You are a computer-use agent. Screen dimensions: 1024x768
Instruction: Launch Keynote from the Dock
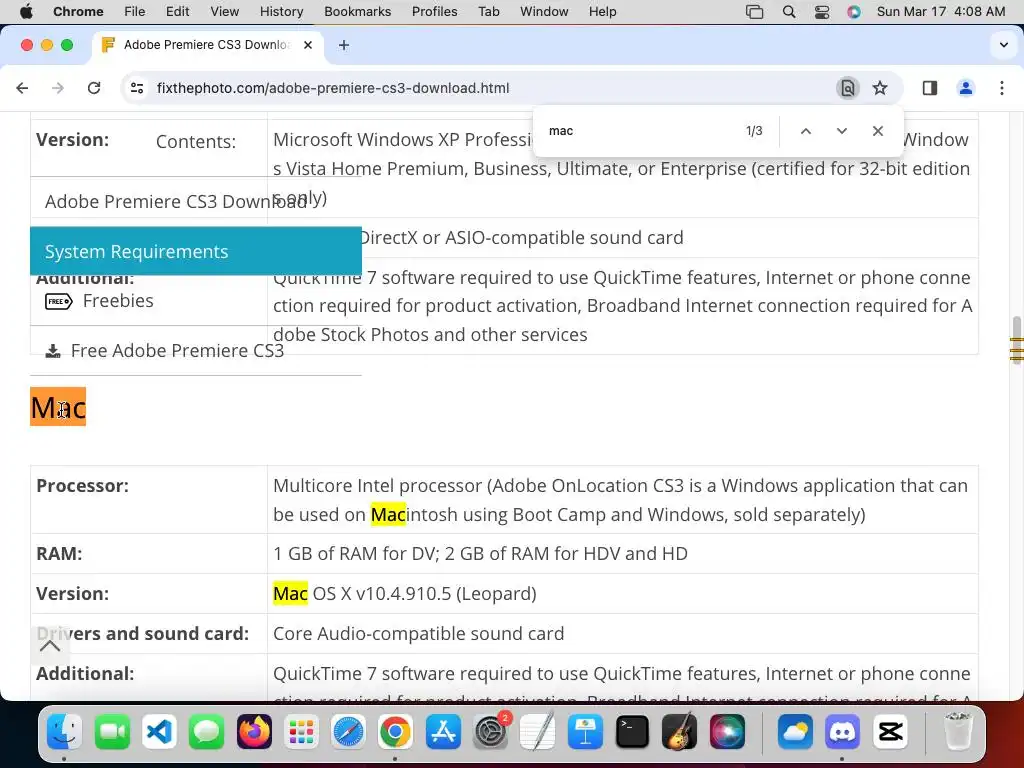[x=585, y=731]
